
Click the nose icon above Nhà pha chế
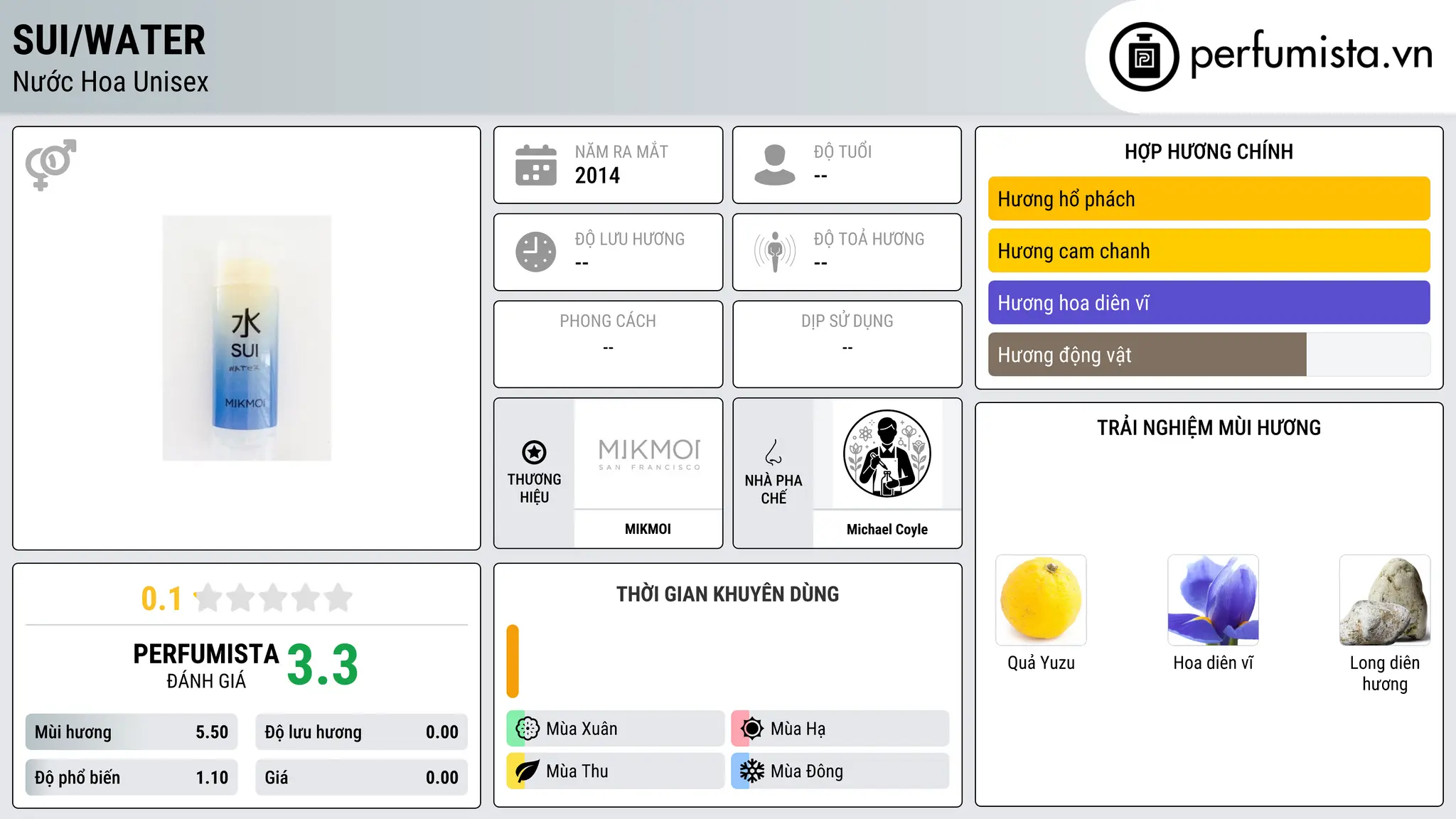pos(773,452)
